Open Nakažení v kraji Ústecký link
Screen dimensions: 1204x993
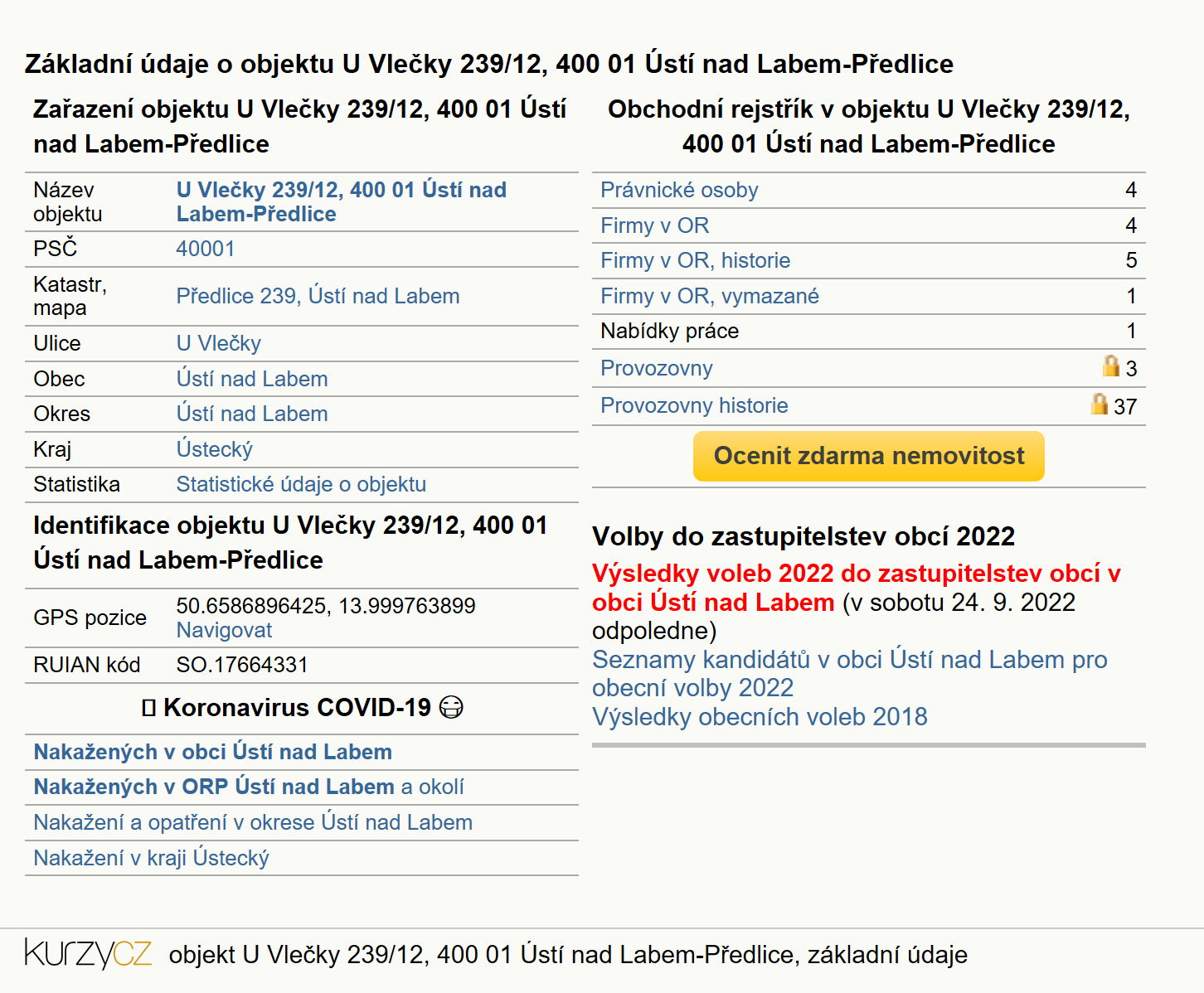[151, 858]
